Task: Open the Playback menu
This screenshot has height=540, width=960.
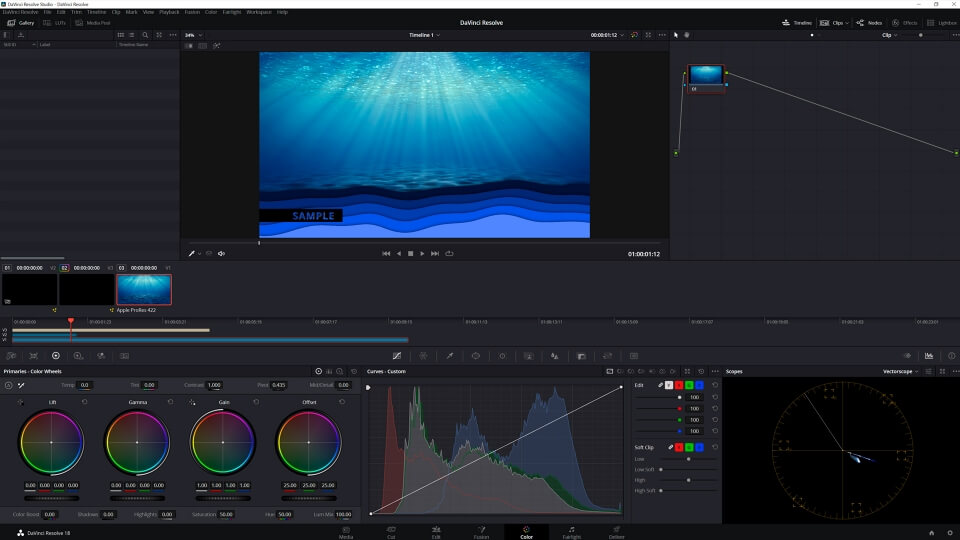Action: point(169,12)
